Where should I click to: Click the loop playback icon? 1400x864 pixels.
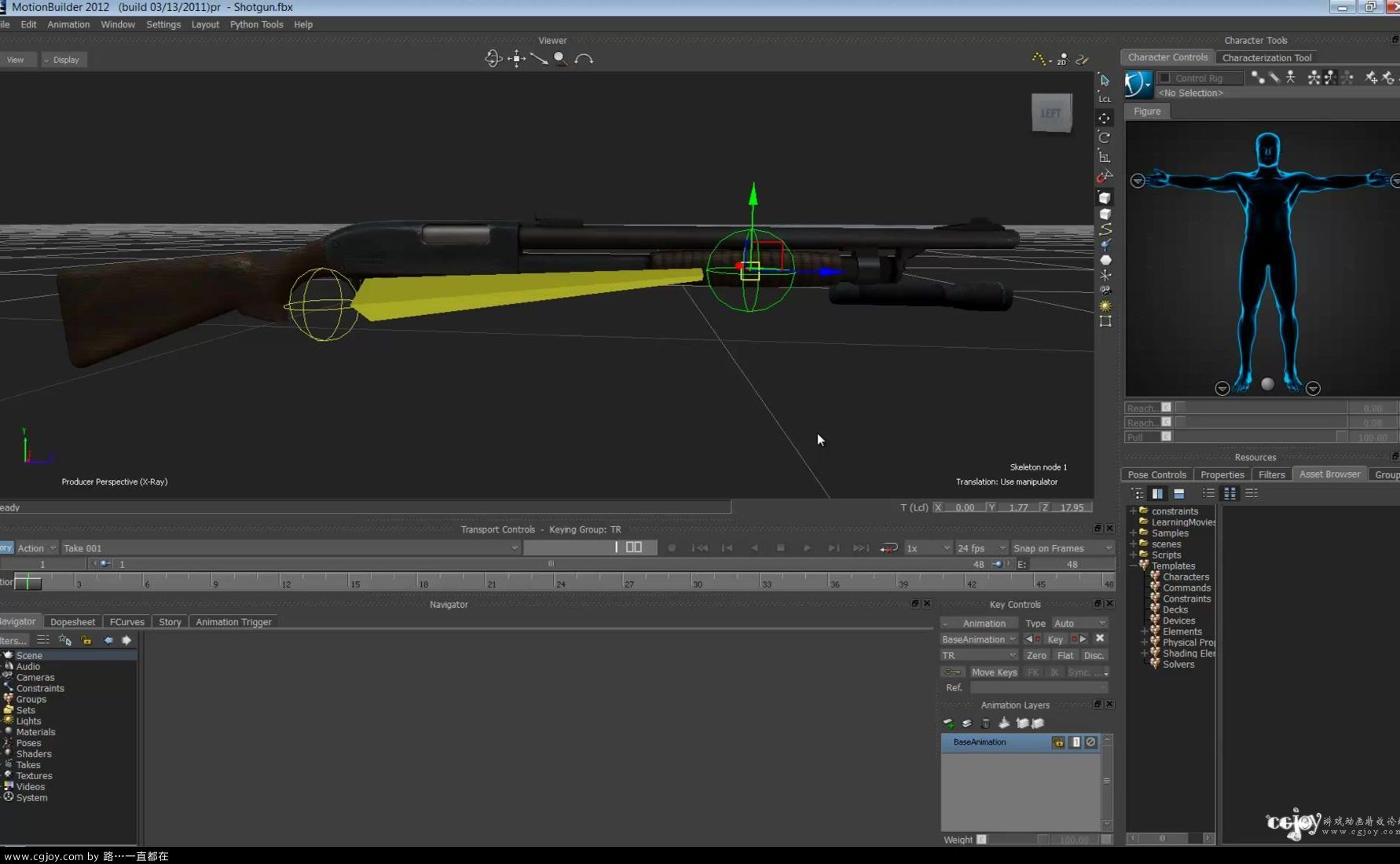[x=889, y=548]
